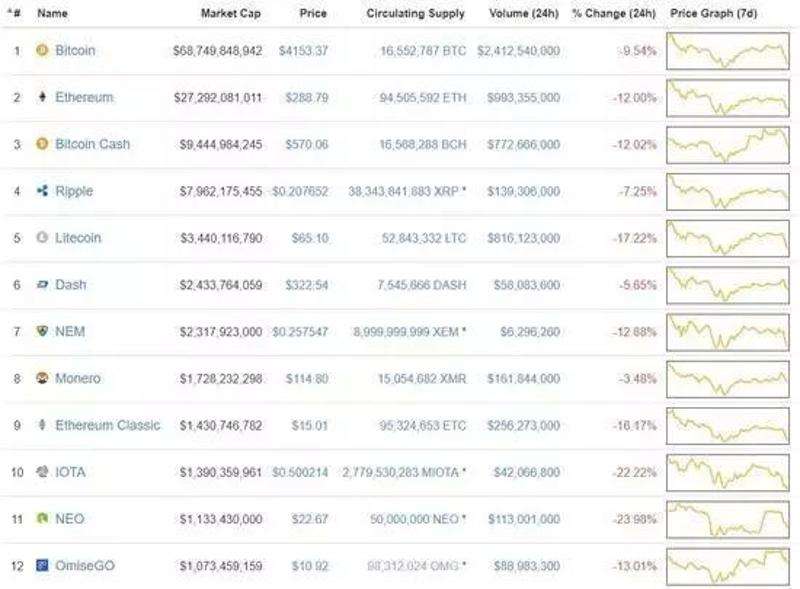This screenshot has width=800, height=589.
Task: Click the NEO logo icon
Action: point(42,519)
